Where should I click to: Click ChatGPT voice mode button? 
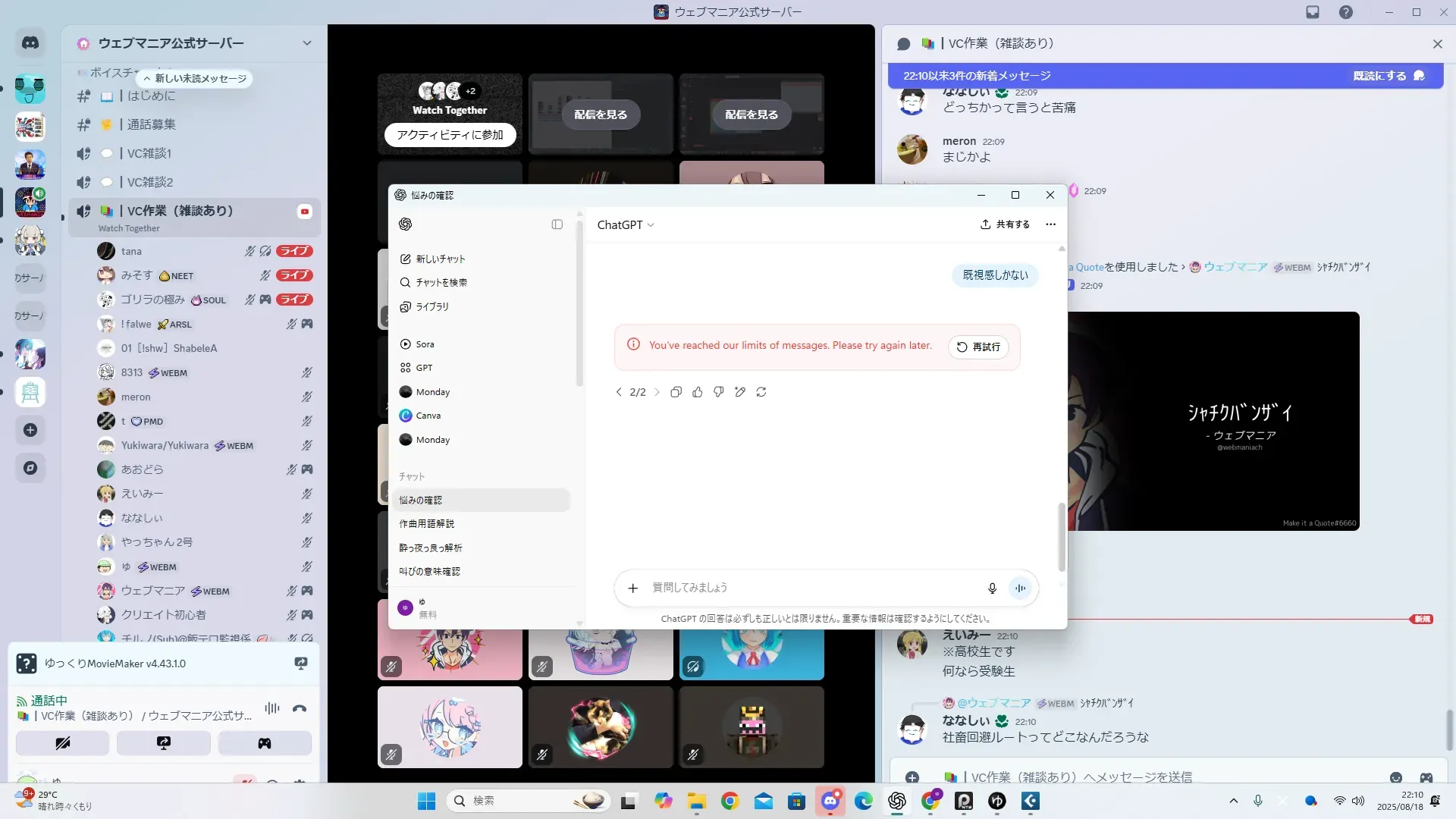[1021, 588]
